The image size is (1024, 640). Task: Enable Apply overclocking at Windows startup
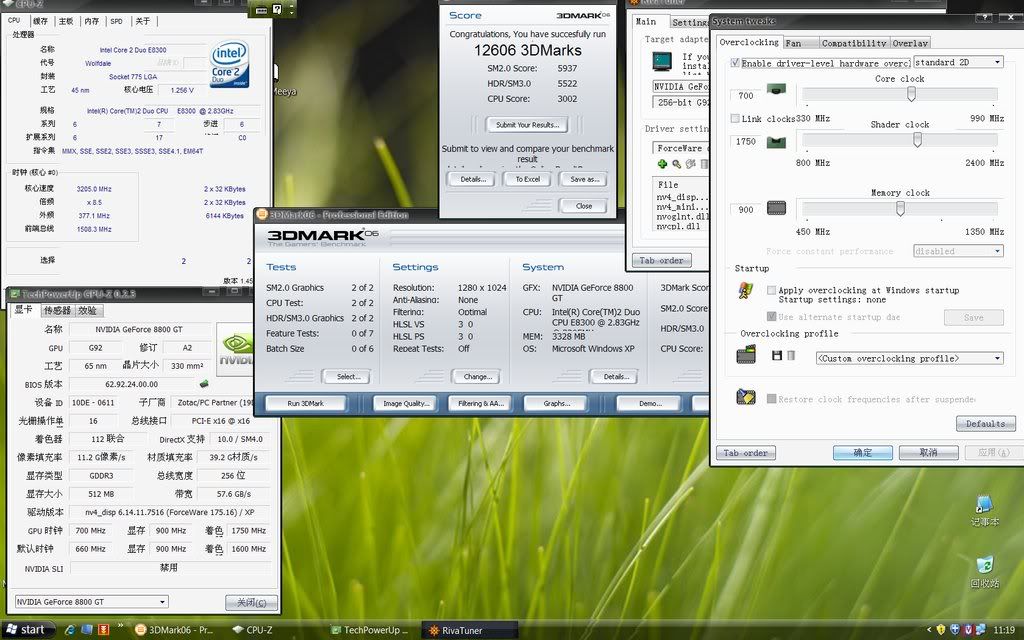point(771,290)
